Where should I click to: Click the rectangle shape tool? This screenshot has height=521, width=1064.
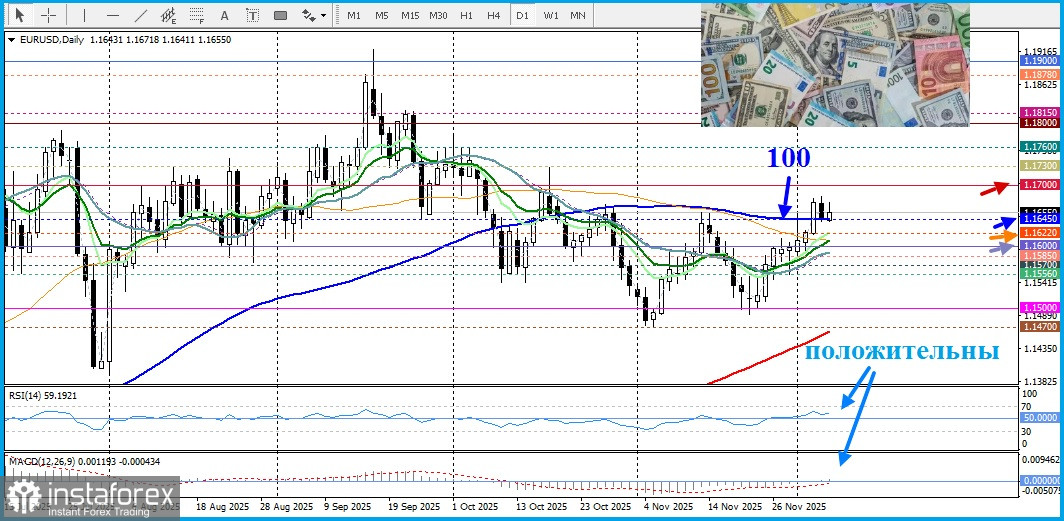pos(280,15)
